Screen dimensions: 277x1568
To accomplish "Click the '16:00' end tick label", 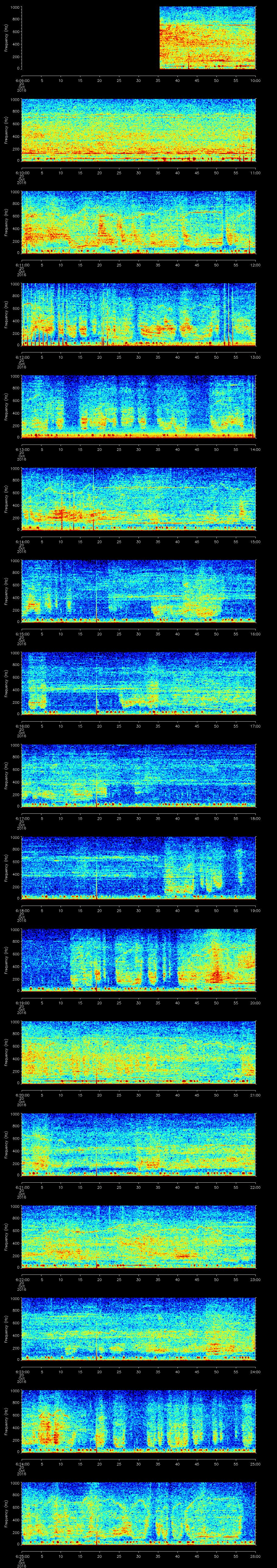I will [x=256, y=634].
